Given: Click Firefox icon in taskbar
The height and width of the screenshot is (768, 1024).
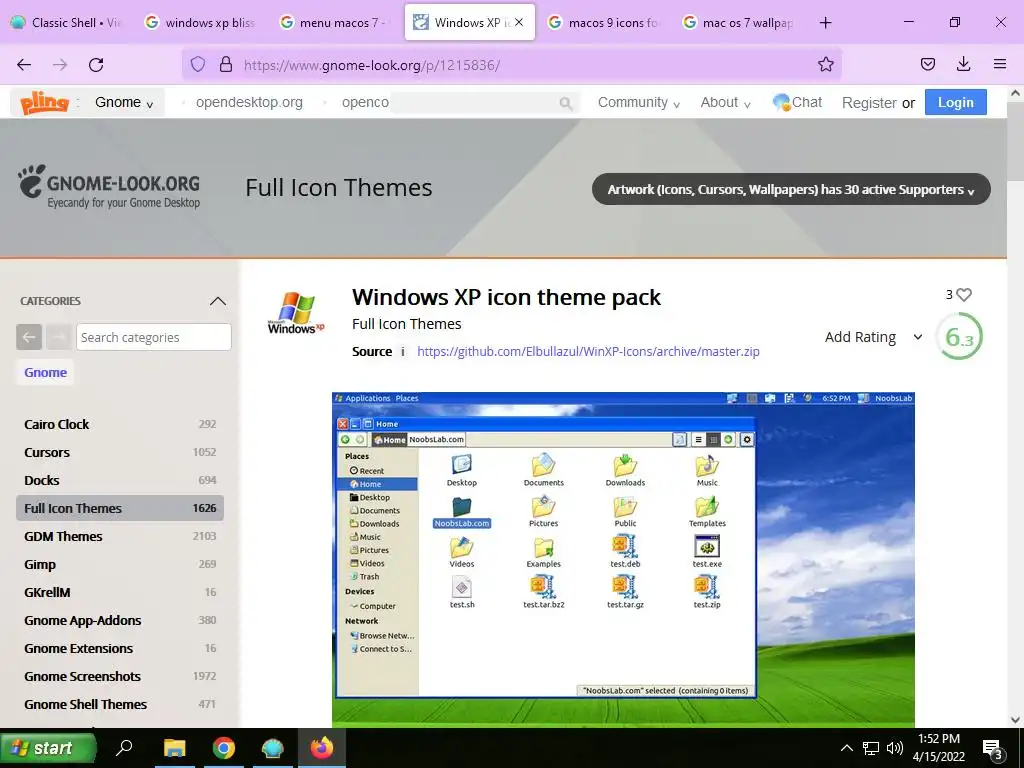Looking at the screenshot, I should point(321,748).
